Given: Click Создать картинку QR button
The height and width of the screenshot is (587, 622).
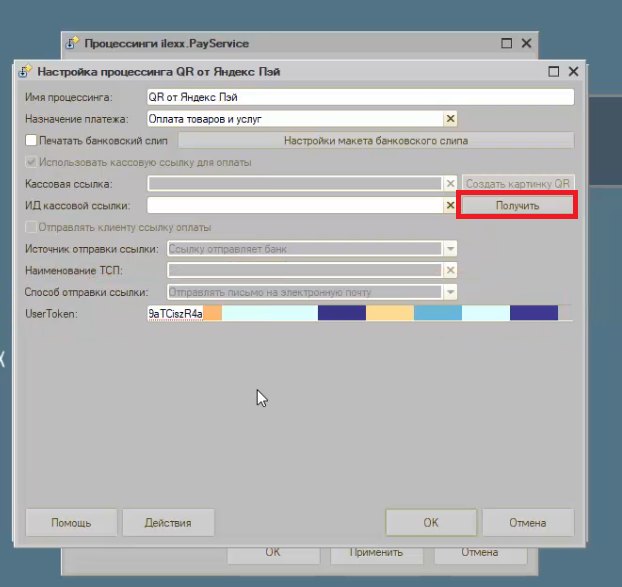Looking at the screenshot, I should click(518, 184).
